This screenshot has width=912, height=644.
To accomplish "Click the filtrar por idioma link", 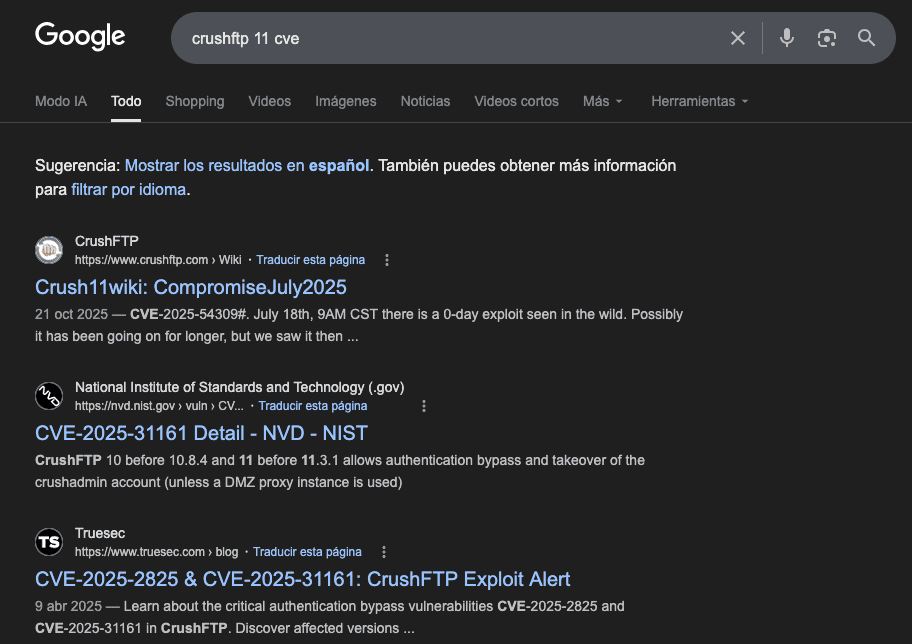I will click(x=128, y=189).
